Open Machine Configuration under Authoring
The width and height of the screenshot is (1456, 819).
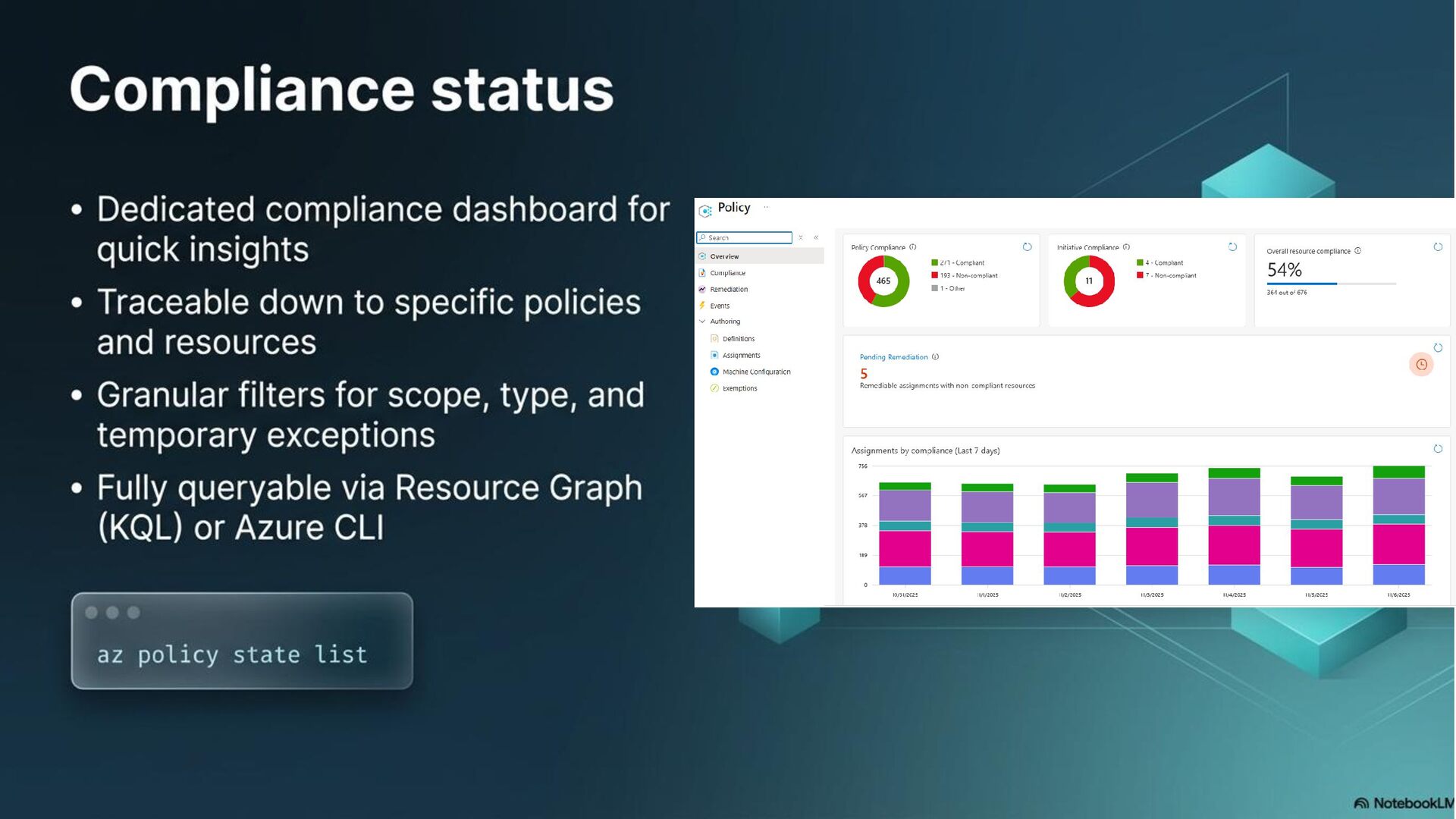tap(756, 372)
